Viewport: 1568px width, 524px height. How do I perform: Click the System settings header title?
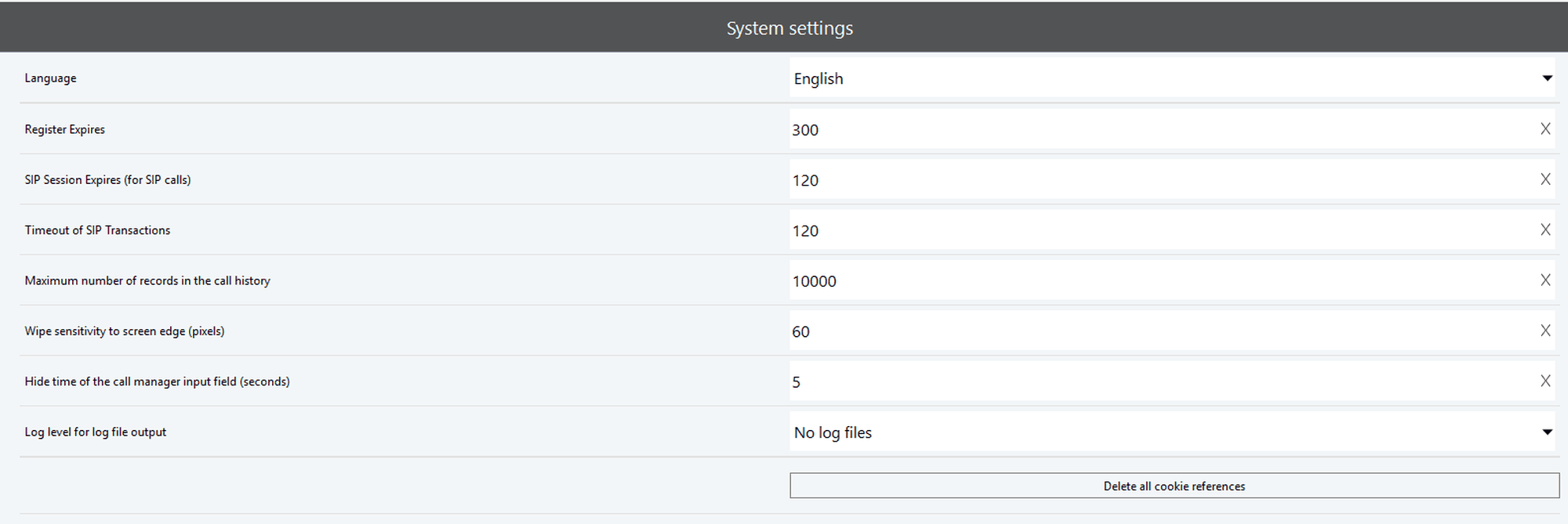click(x=789, y=28)
